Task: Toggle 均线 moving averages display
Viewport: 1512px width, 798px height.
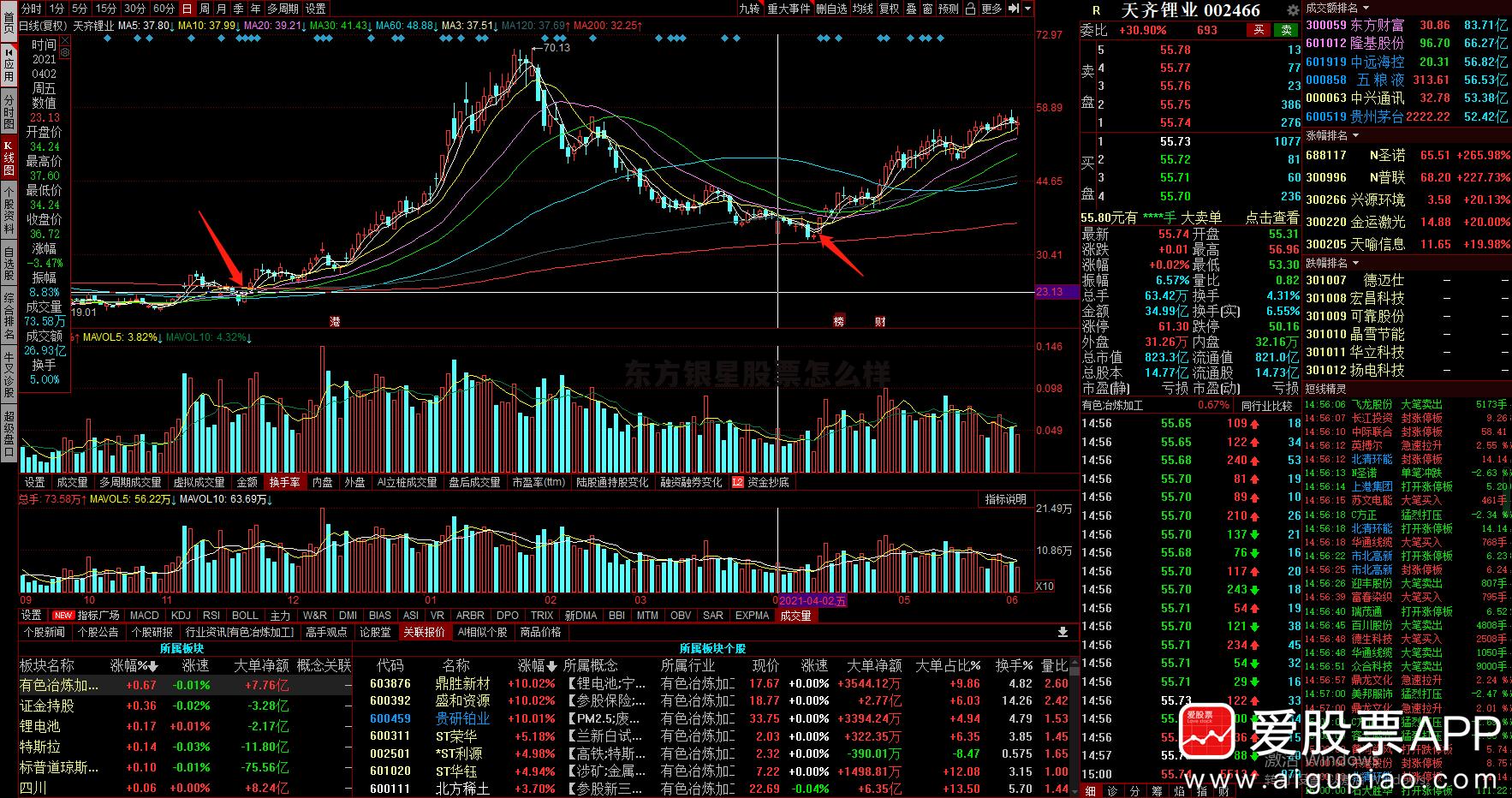Action: point(863,9)
